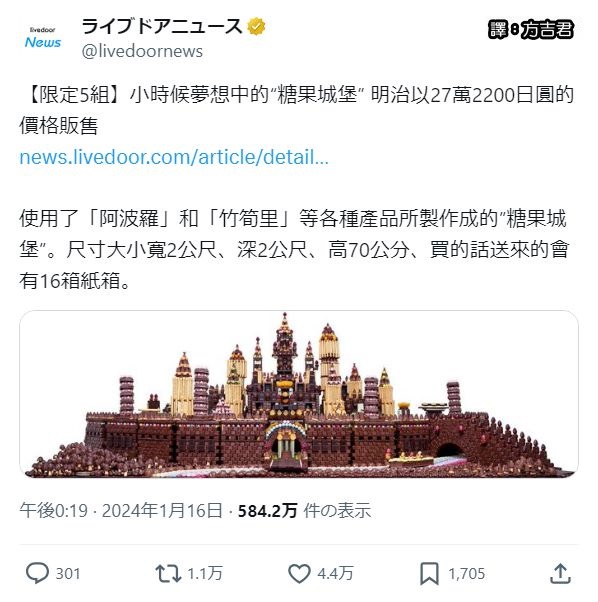Click the @livedoornews handle
Viewport: 598px width, 602px height.
[x=142, y=51]
